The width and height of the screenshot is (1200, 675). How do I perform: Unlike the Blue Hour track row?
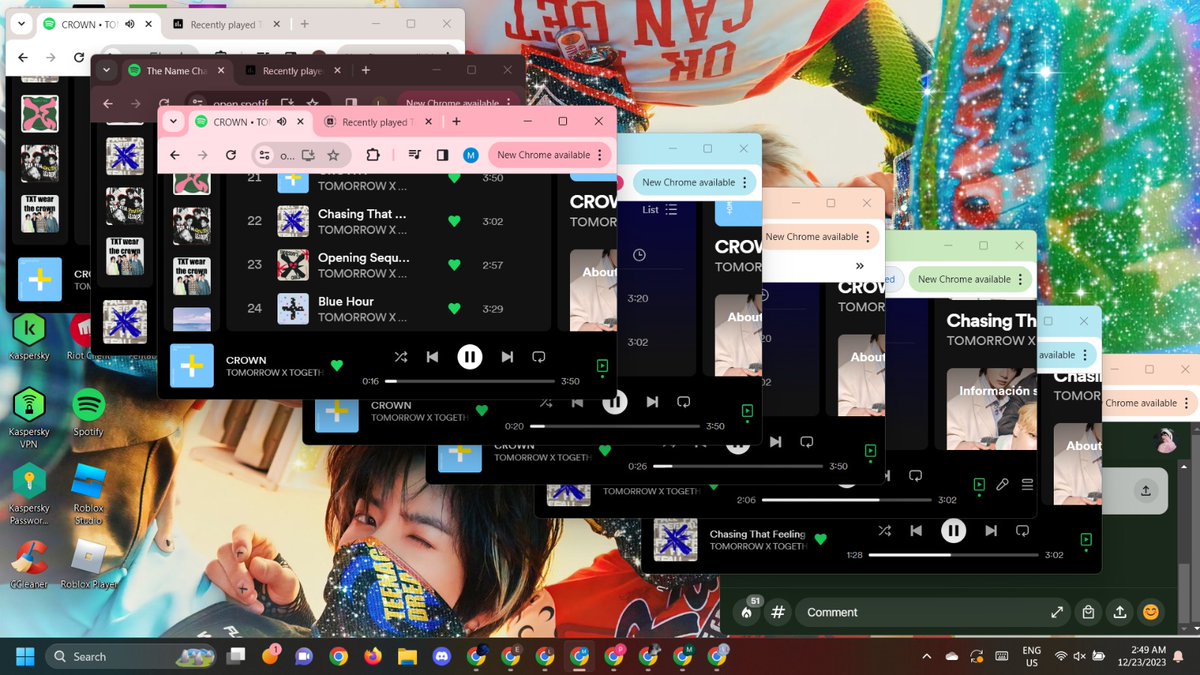[x=454, y=308]
